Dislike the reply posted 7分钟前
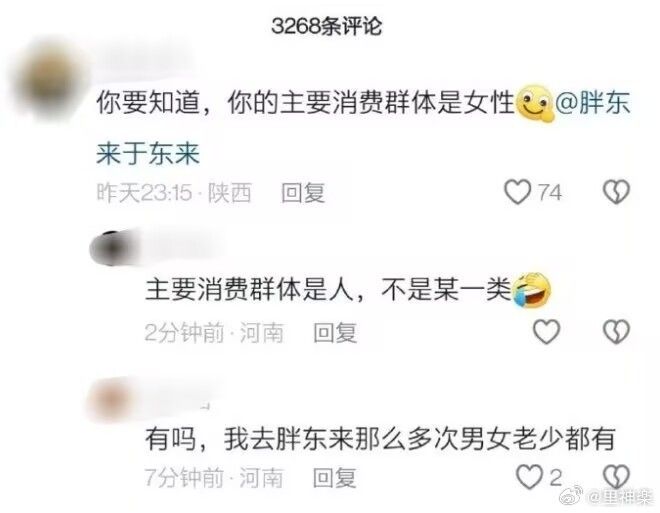660x513 pixels. 616,476
